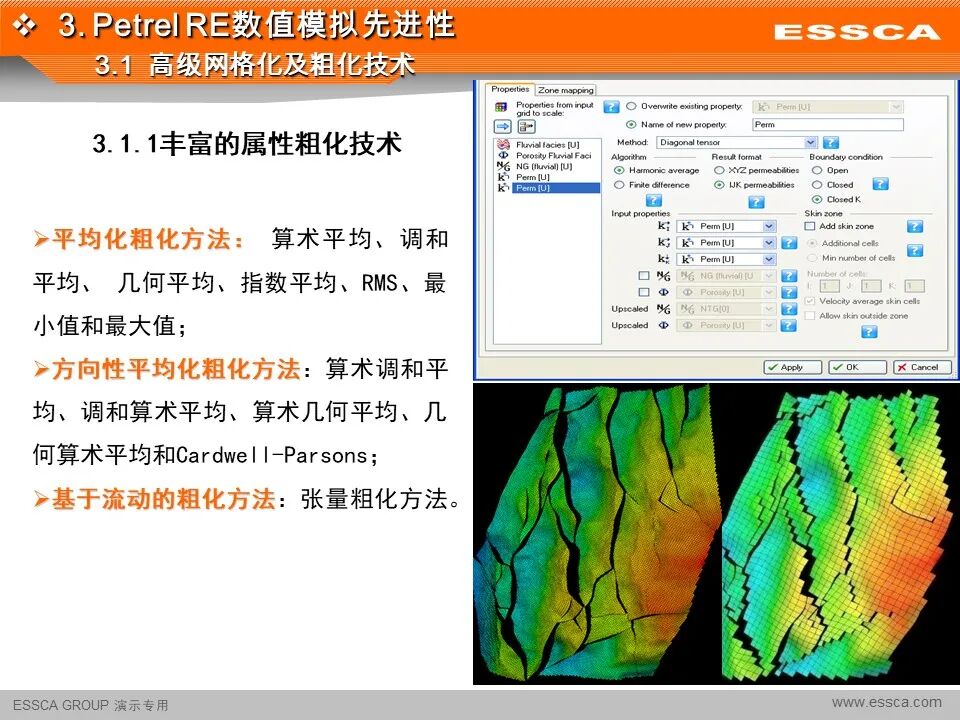Select IJK permeabilities result format
Screen dimensions: 960x720
719,185
